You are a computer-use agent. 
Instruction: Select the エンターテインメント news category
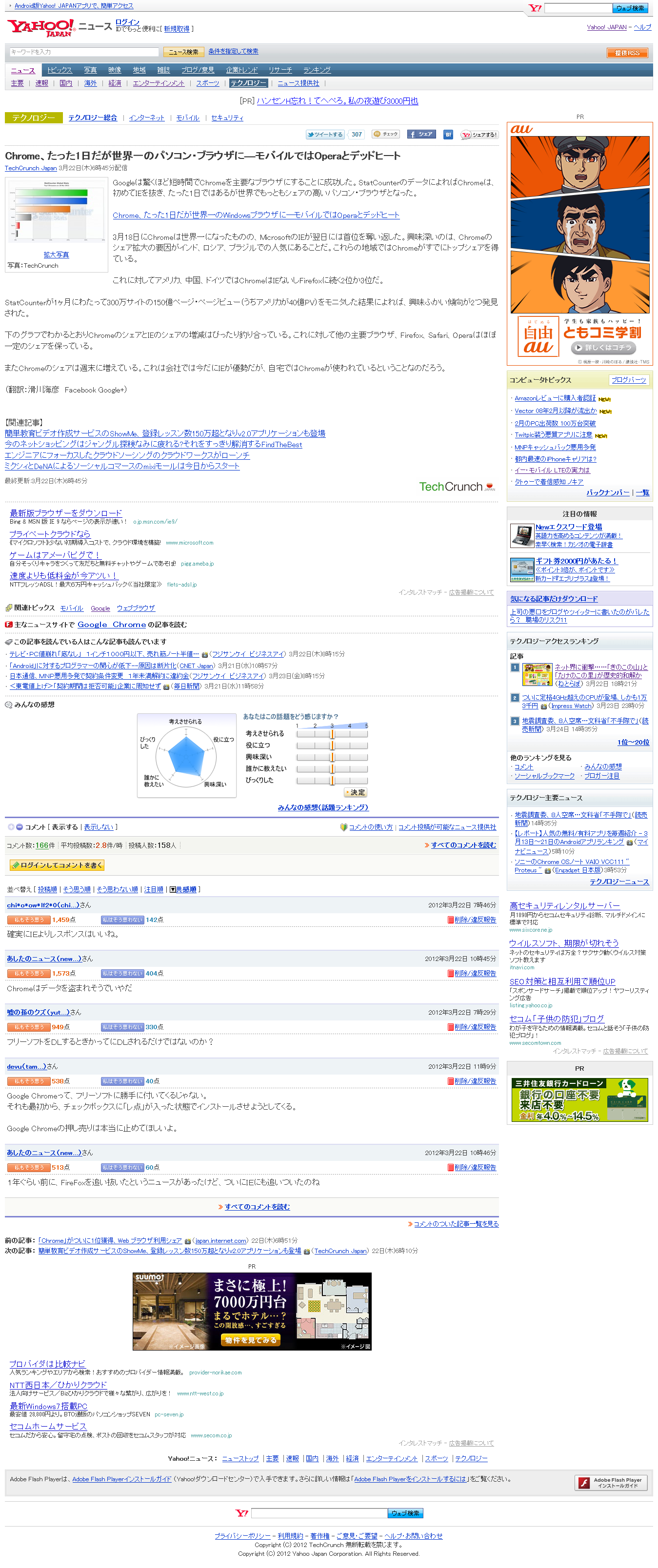(158, 83)
